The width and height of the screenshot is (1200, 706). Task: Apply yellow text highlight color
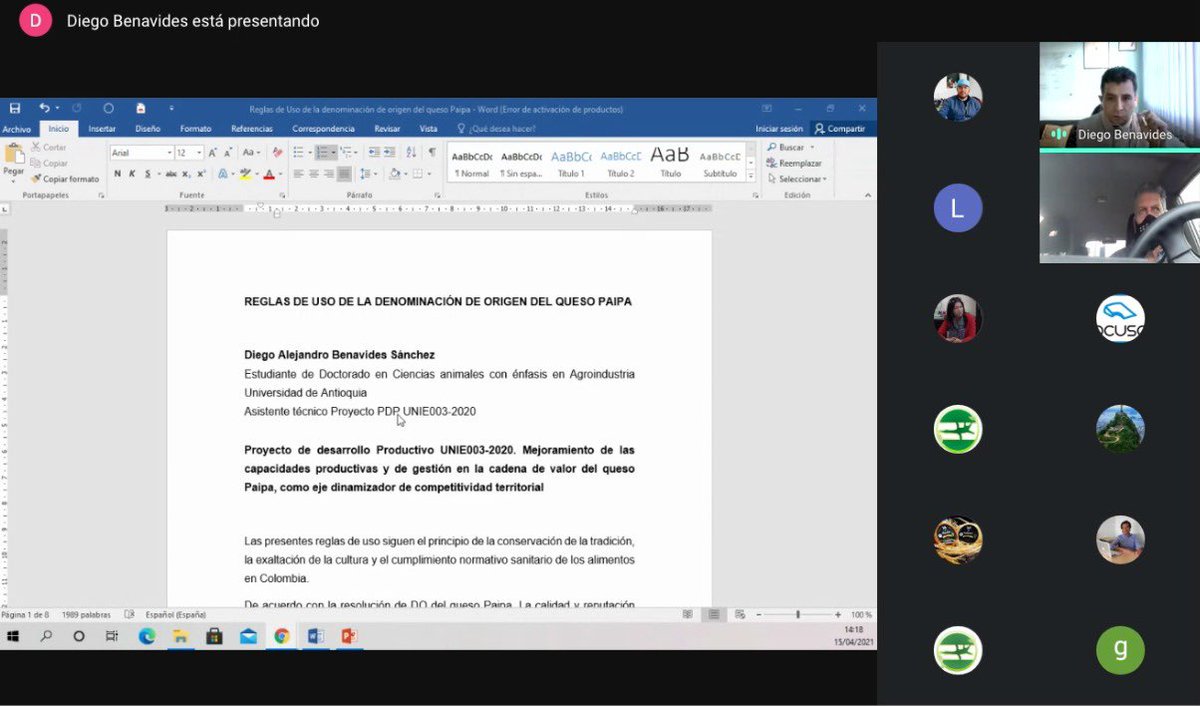pyautogui.click(x=245, y=174)
